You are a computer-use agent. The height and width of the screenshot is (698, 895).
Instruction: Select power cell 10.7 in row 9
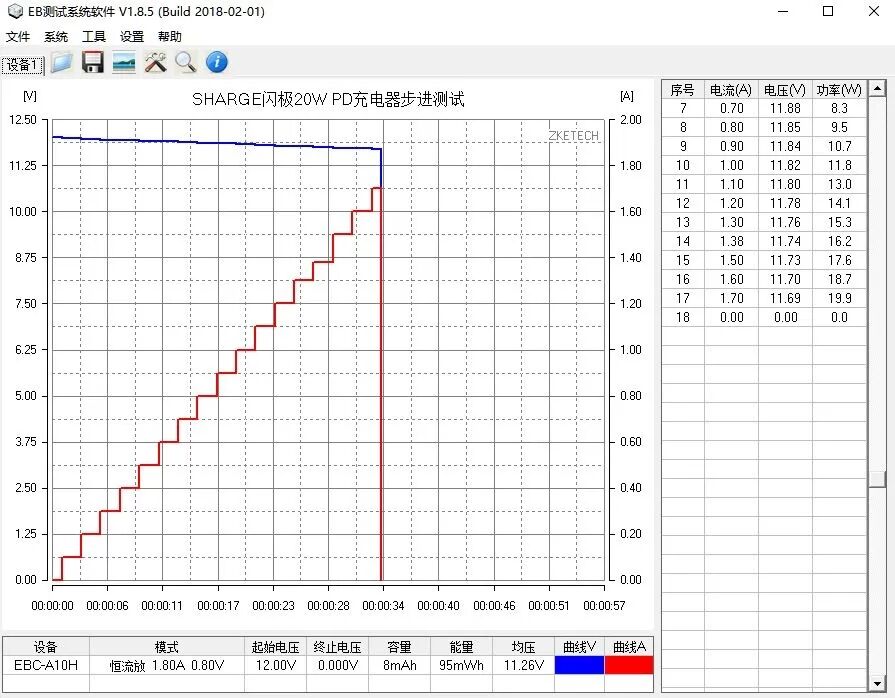pos(839,146)
